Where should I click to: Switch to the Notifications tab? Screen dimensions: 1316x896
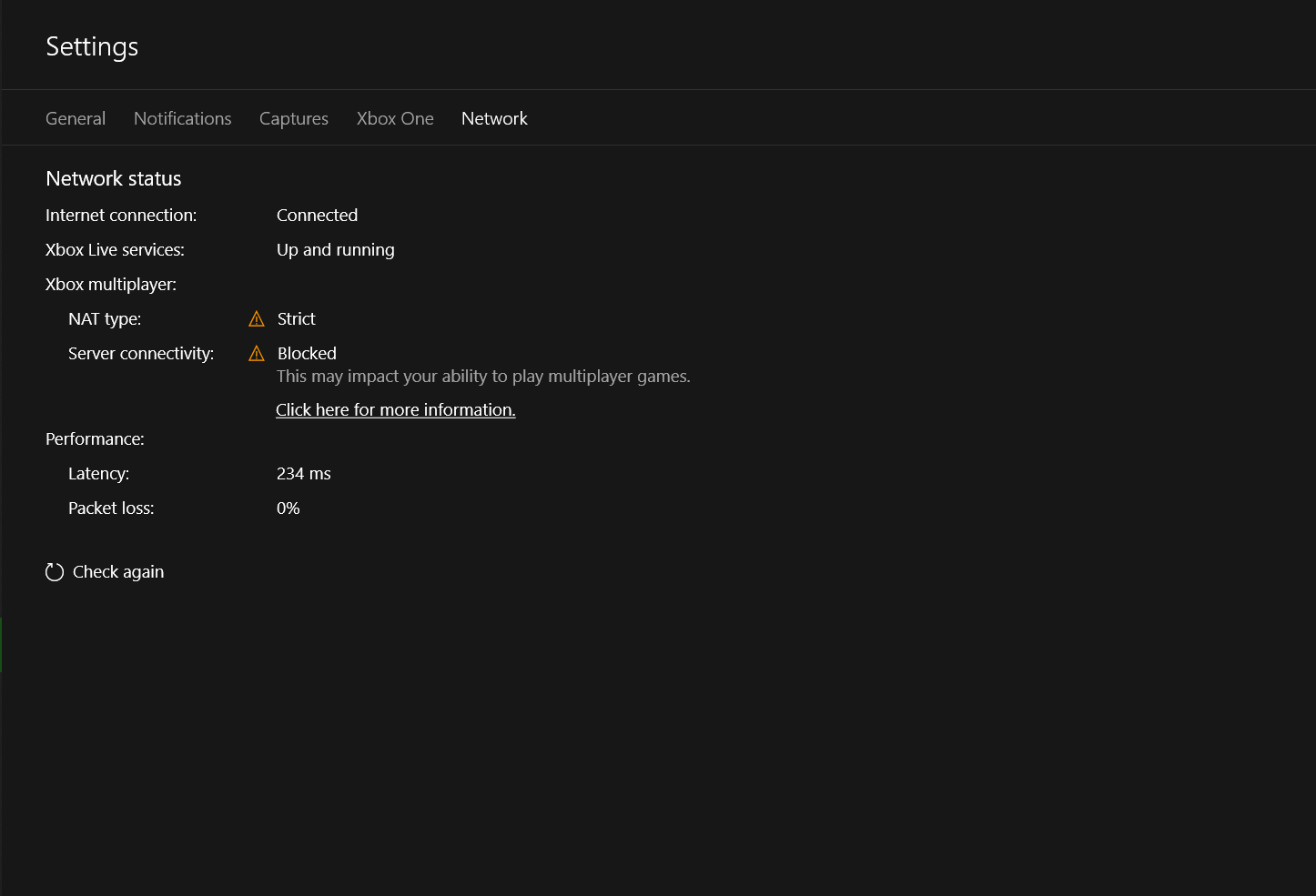tap(183, 119)
